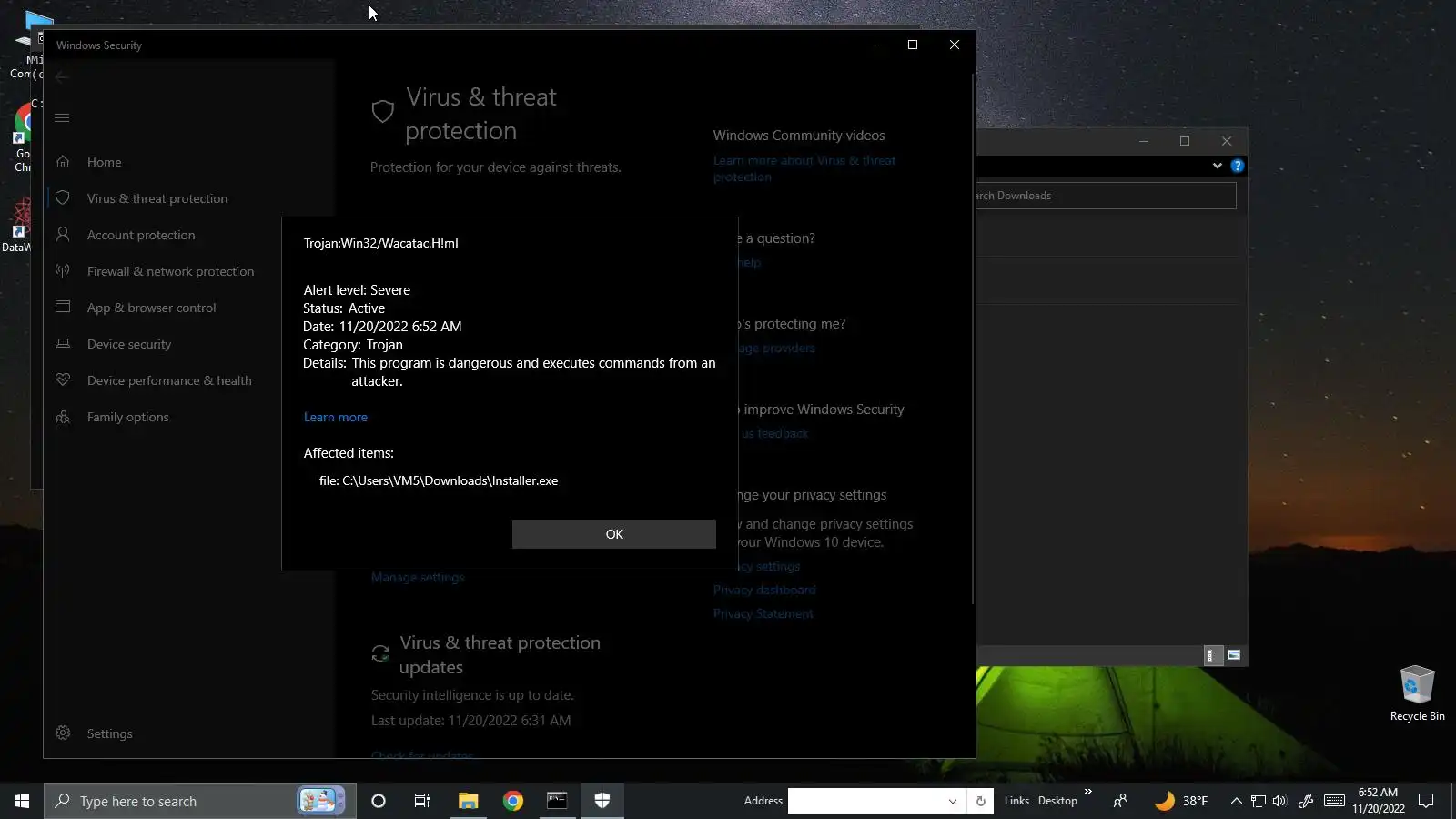Click the Date: 11/20/2022 6:52 AM line
Image resolution: width=1456 pixels, height=819 pixels.
pos(382,327)
